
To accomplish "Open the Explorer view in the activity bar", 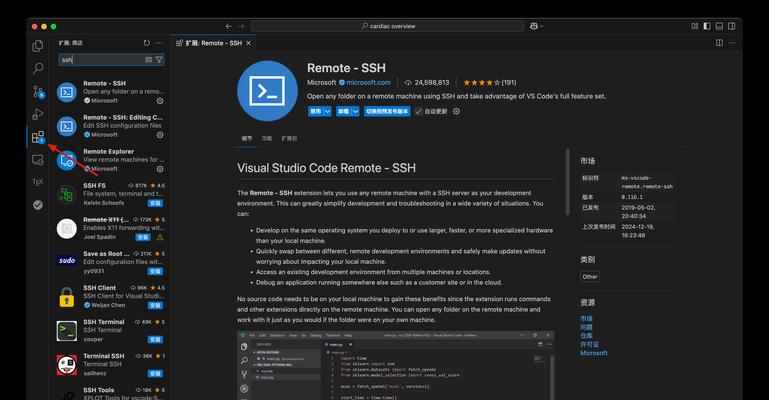I will click(x=38, y=46).
